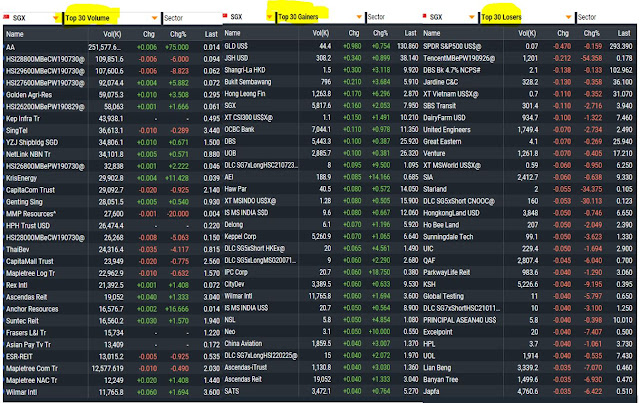Viewport: 640px width, 403px height.
Task: Select Hong Leong Fin row
Action: 322,94
